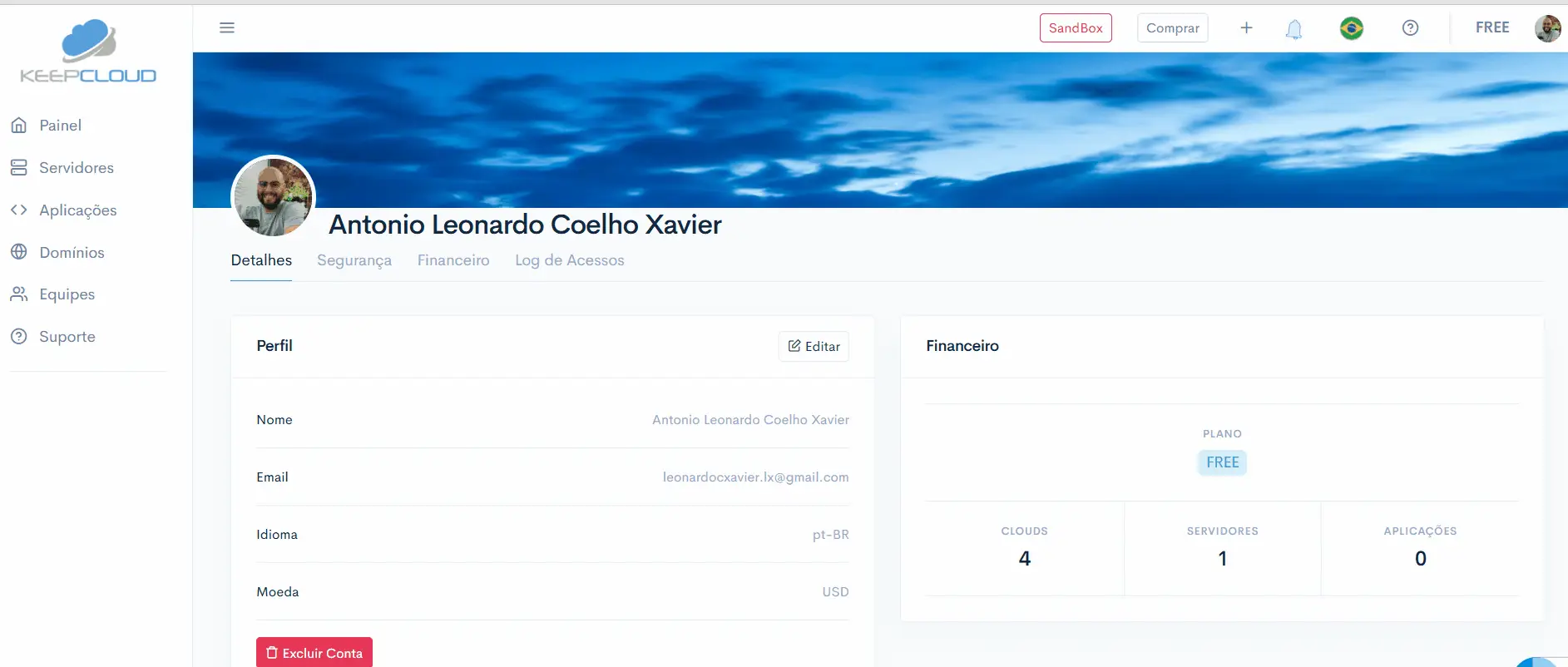Toggle the hamburger sidebar menu
This screenshot has height=667, width=1568.
coord(227,27)
